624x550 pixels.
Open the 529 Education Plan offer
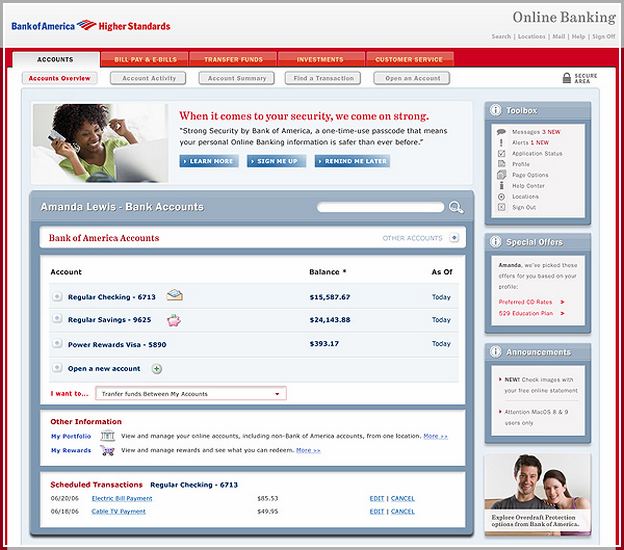526,313
